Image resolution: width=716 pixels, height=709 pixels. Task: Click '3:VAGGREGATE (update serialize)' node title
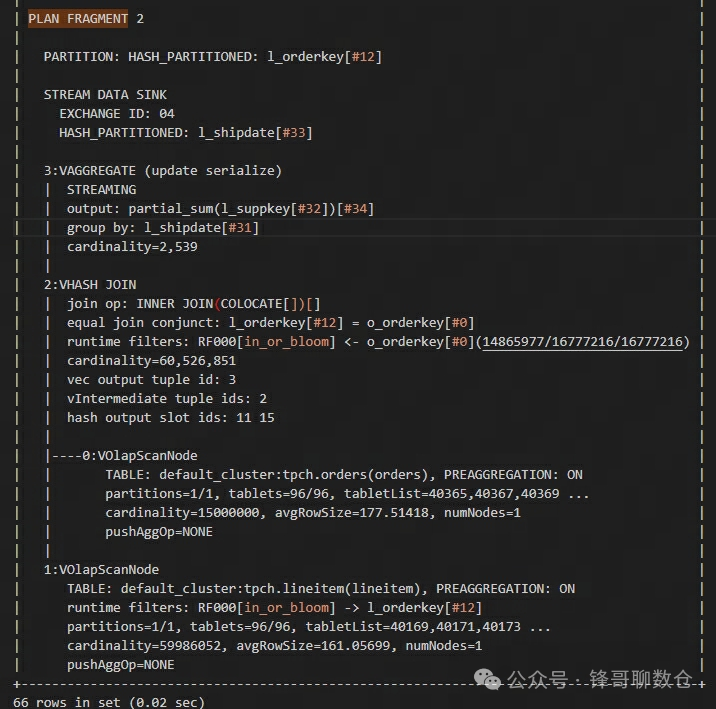click(x=163, y=171)
